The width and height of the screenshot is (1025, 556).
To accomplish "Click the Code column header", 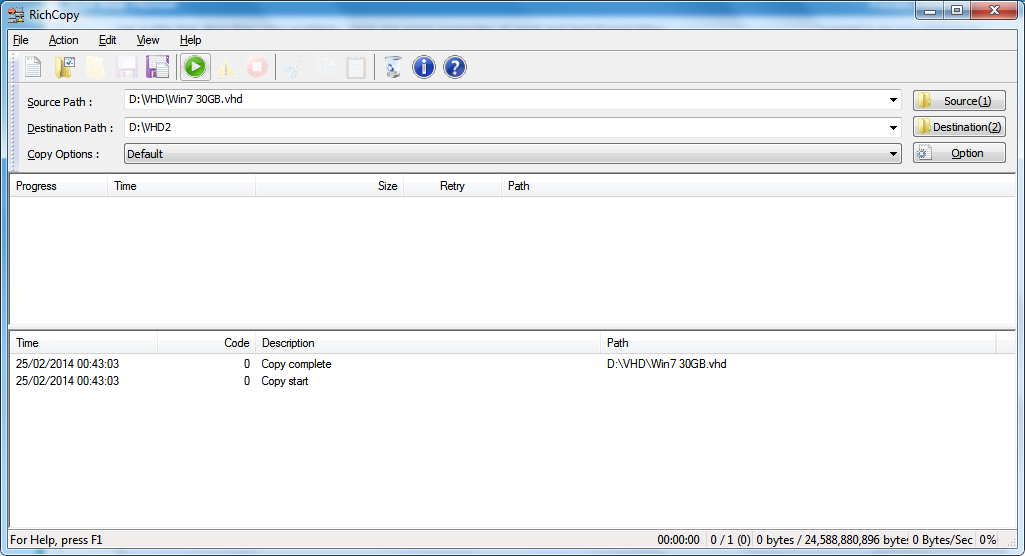I will click(x=206, y=343).
